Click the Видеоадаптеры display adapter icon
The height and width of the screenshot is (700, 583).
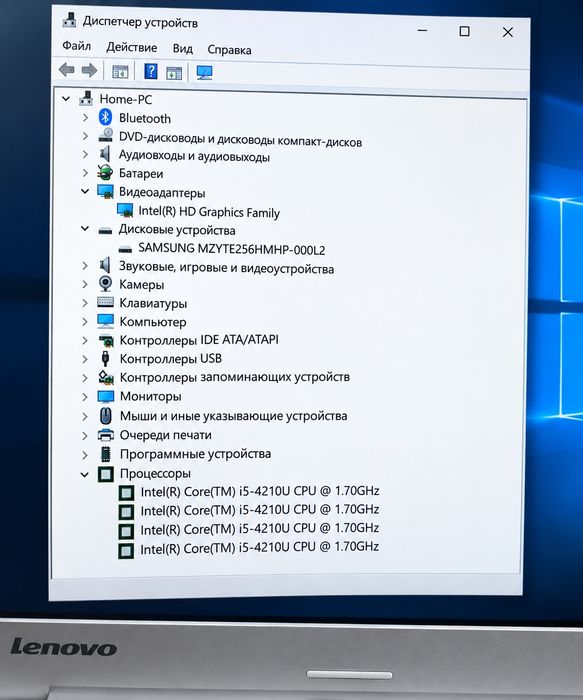(x=105, y=192)
